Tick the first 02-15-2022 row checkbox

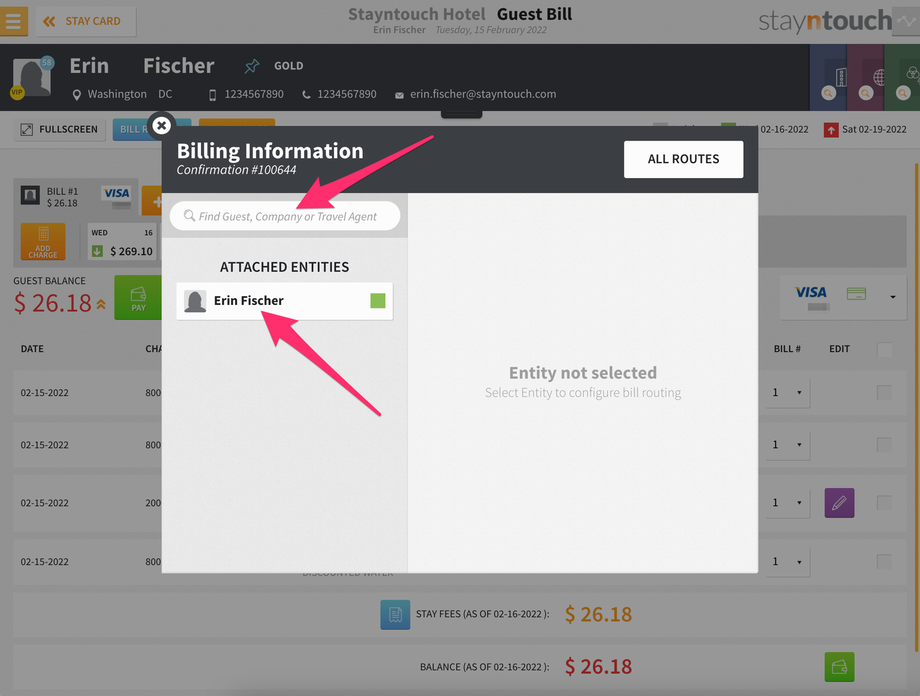click(884, 393)
